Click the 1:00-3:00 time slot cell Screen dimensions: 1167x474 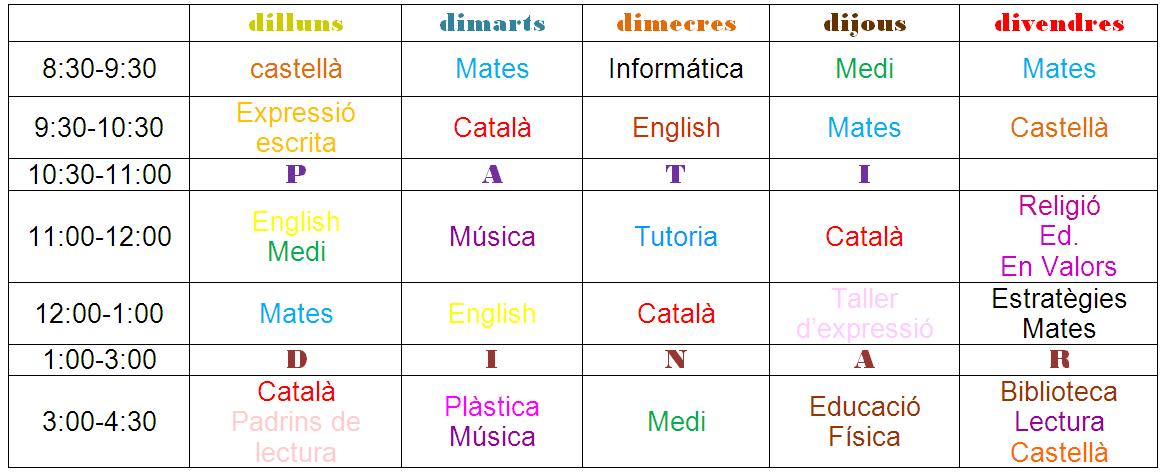pyautogui.click(x=99, y=359)
